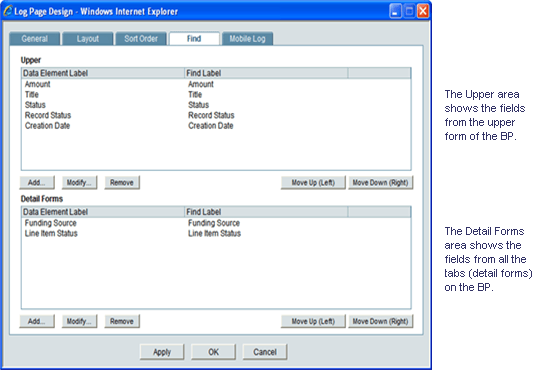Image resolution: width=539 pixels, height=370 pixels.
Task: Click Move Down (Right) for Detail Forms
Action: pos(381,321)
